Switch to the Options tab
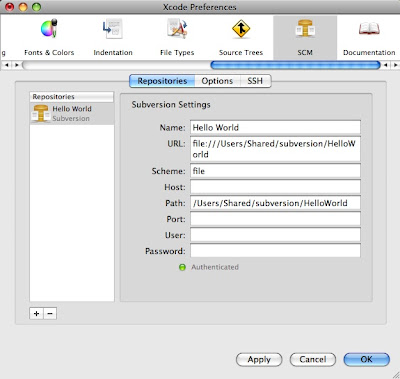This screenshot has width=400, height=379. coord(217,81)
